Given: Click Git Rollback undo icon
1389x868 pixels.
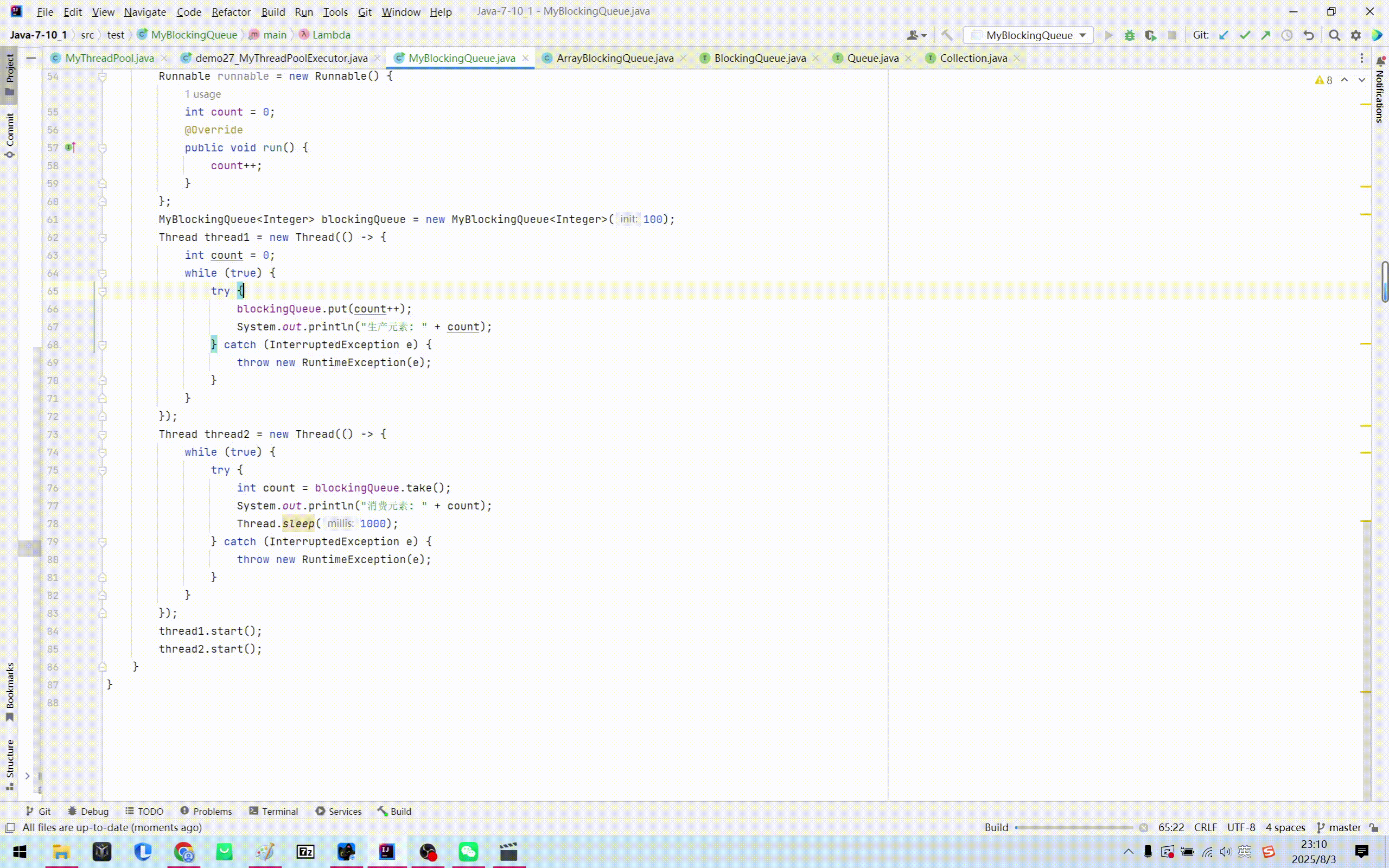Looking at the screenshot, I should coord(1309,36).
